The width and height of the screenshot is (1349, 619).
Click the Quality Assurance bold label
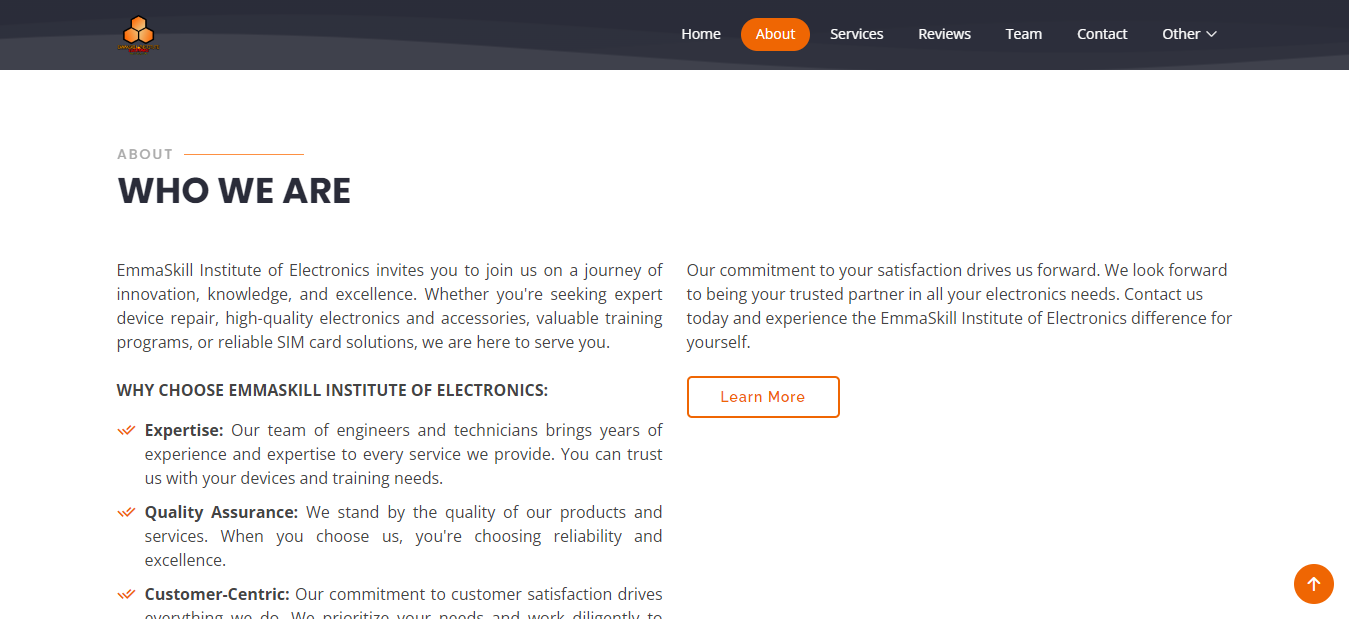point(221,512)
